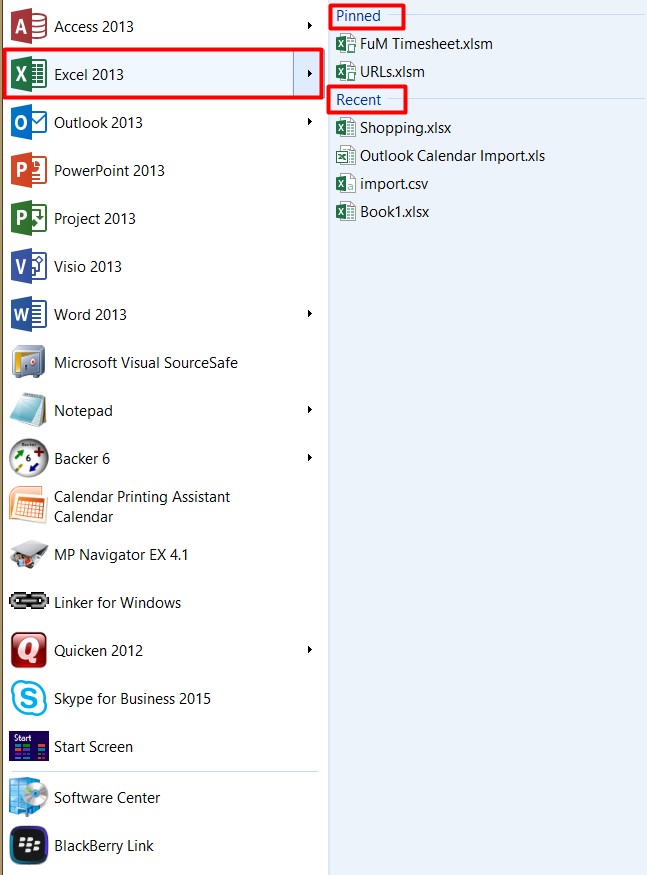Open the Access 2013 icon
The width and height of the screenshot is (647, 875).
pyautogui.click(x=28, y=26)
